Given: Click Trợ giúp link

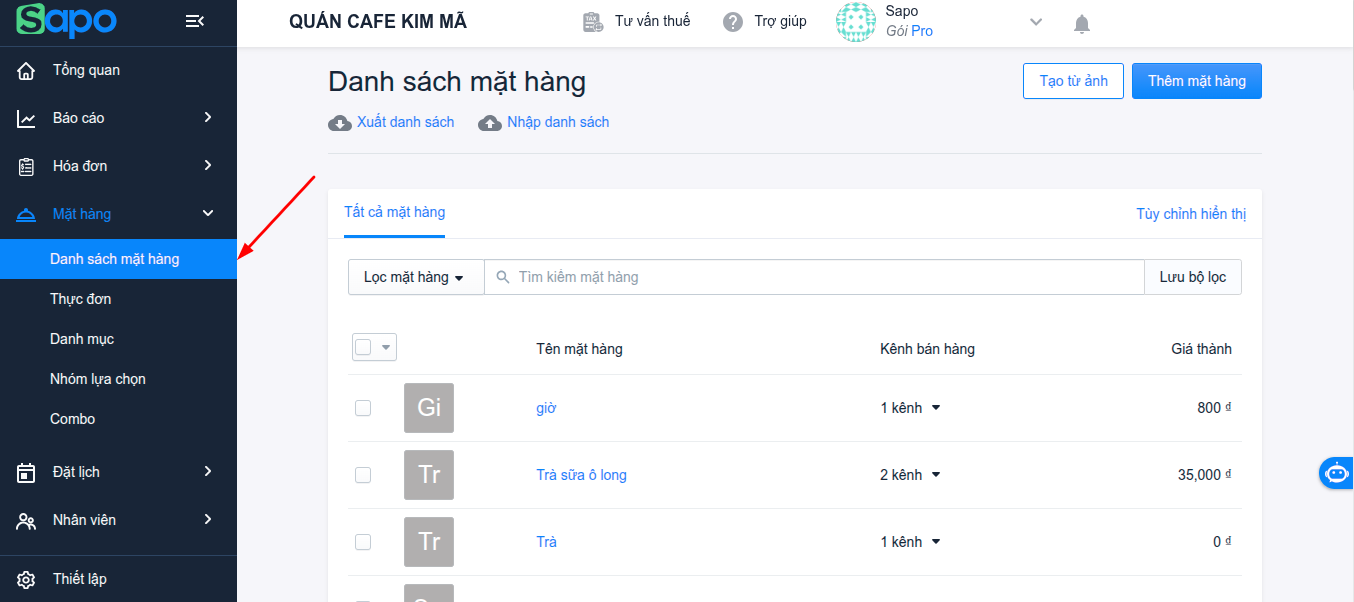Looking at the screenshot, I should [780, 21].
